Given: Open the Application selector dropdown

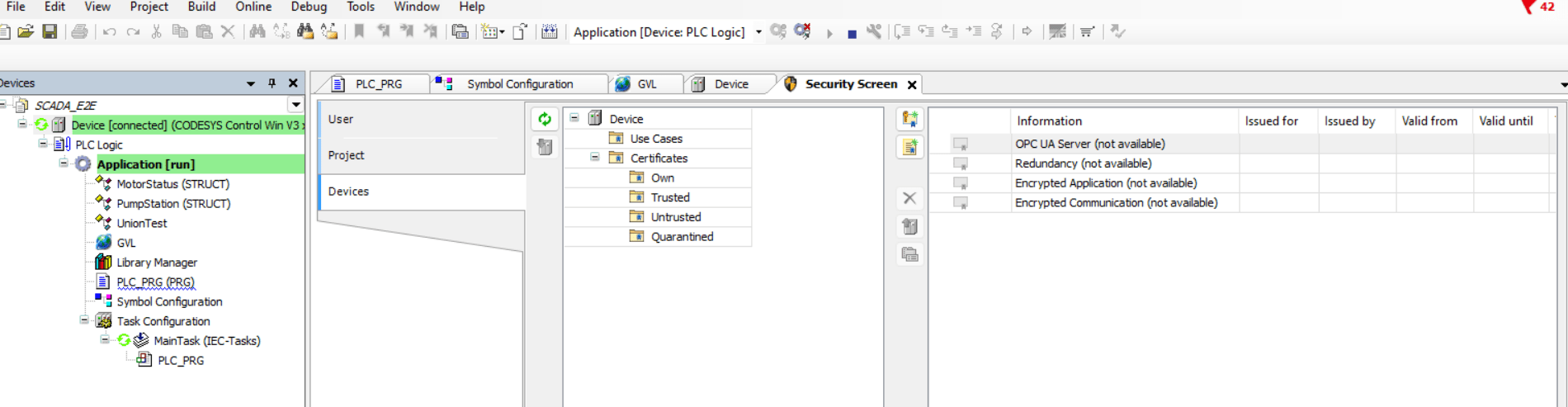Looking at the screenshot, I should coord(758,32).
